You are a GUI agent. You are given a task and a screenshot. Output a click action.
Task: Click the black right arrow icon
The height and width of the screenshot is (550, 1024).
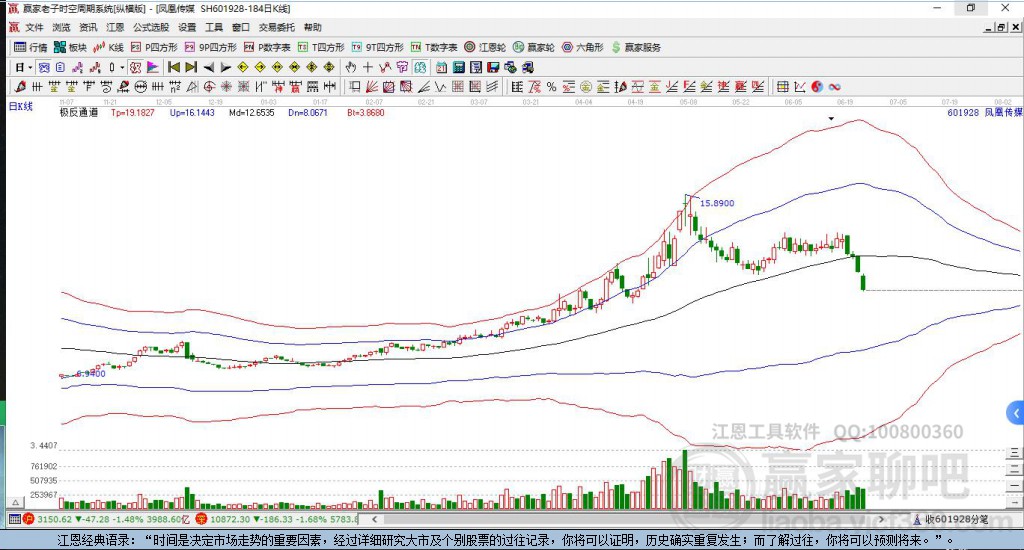point(225,67)
